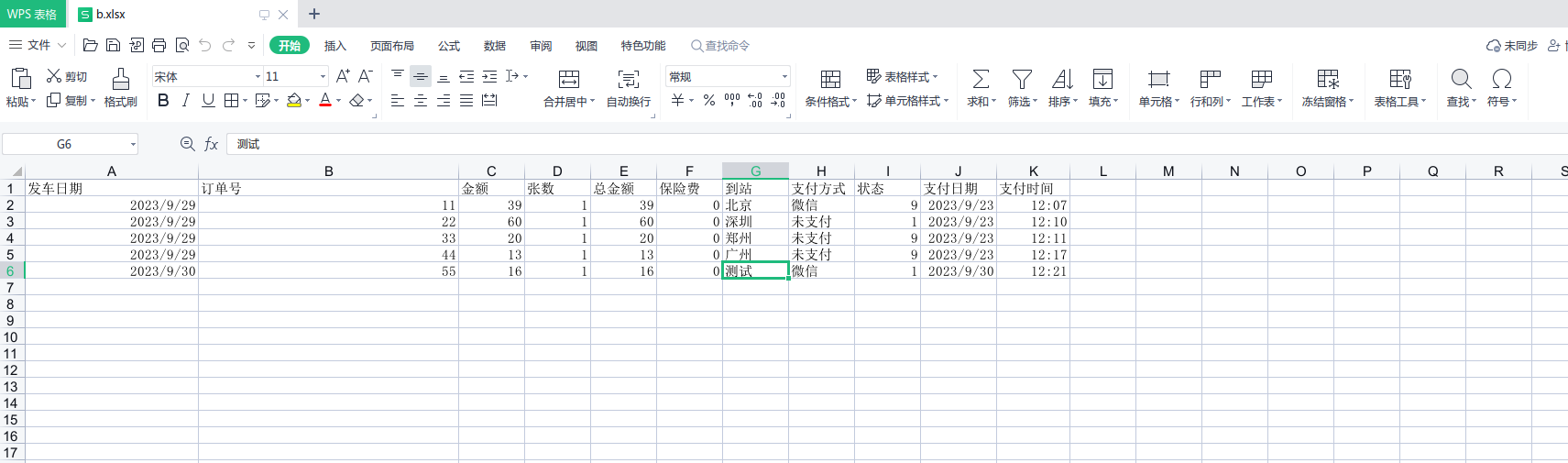
Task: Expand the number format dropdown (常规)
Action: pyautogui.click(x=784, y=77)
